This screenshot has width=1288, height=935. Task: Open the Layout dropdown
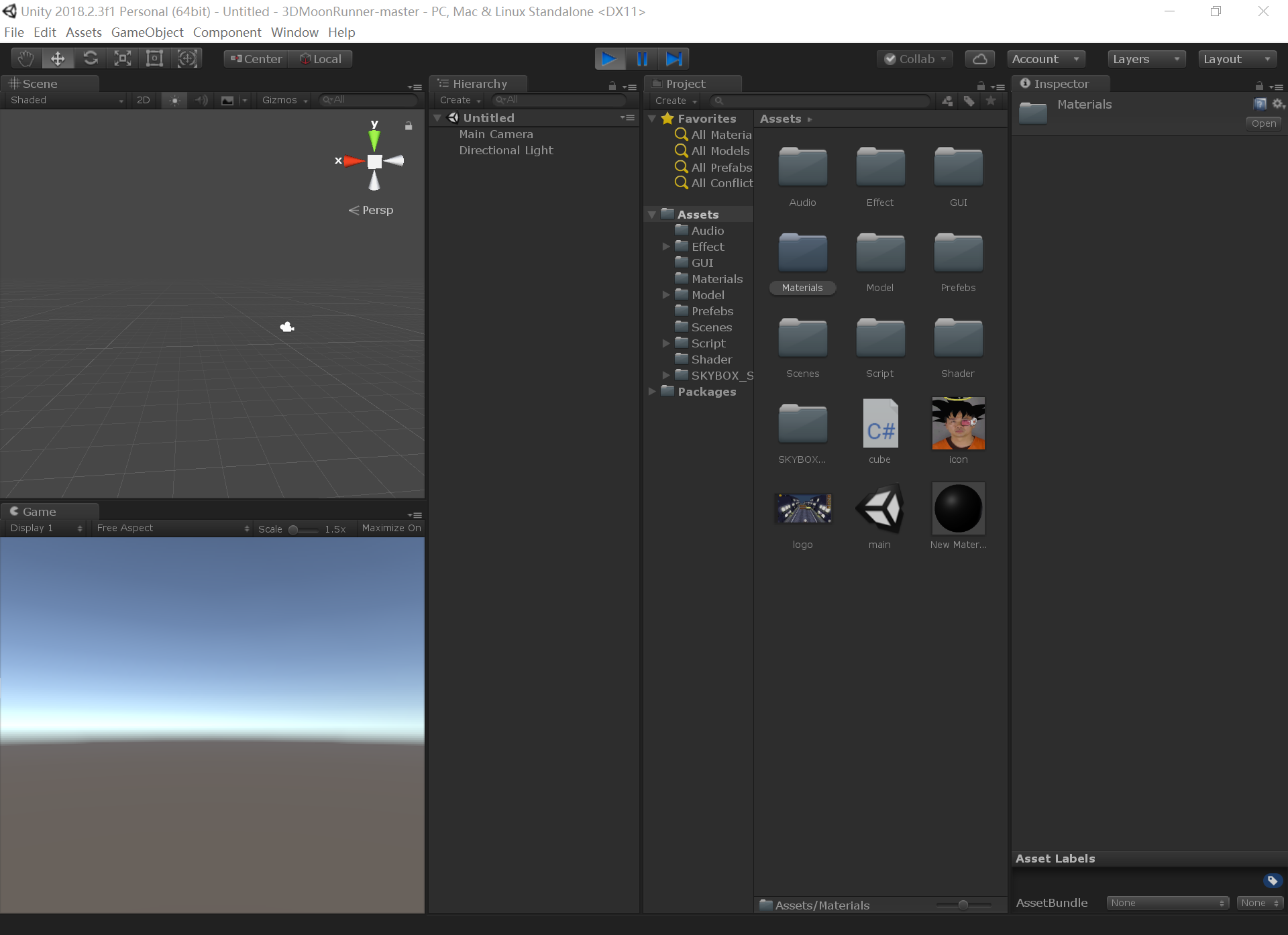click(x=1237, y=59)
